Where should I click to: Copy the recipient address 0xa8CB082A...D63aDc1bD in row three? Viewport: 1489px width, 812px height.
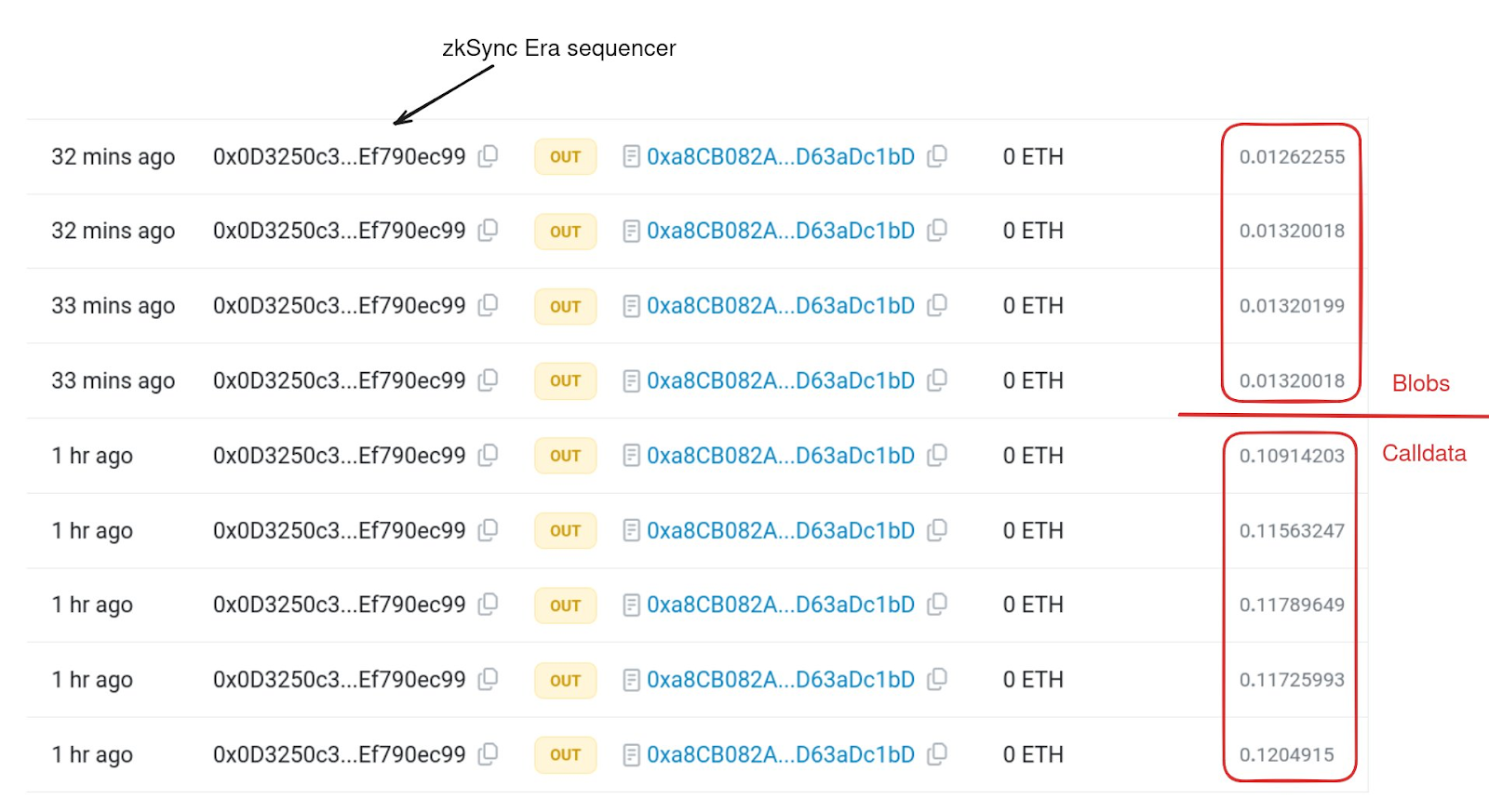pos(937,305)
